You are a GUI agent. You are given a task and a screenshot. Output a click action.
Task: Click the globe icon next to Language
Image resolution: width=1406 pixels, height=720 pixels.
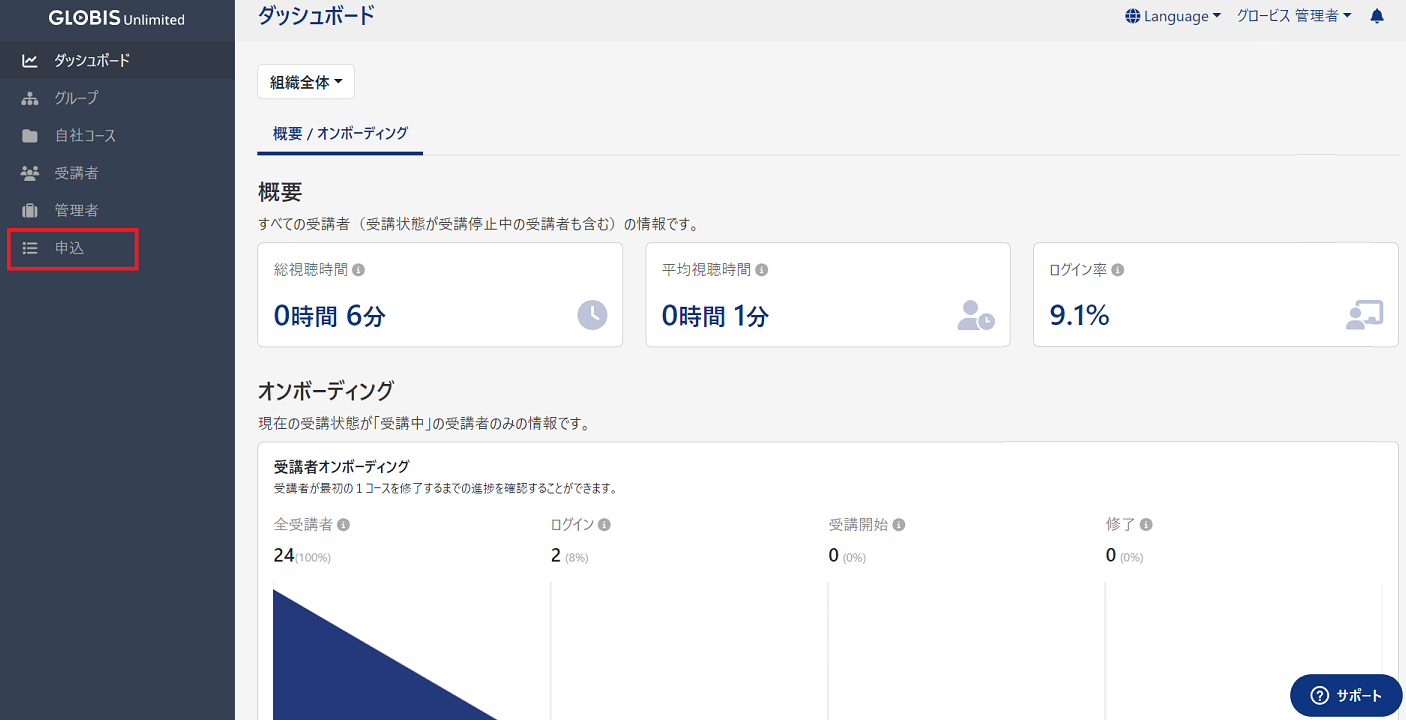point(1133,16)
